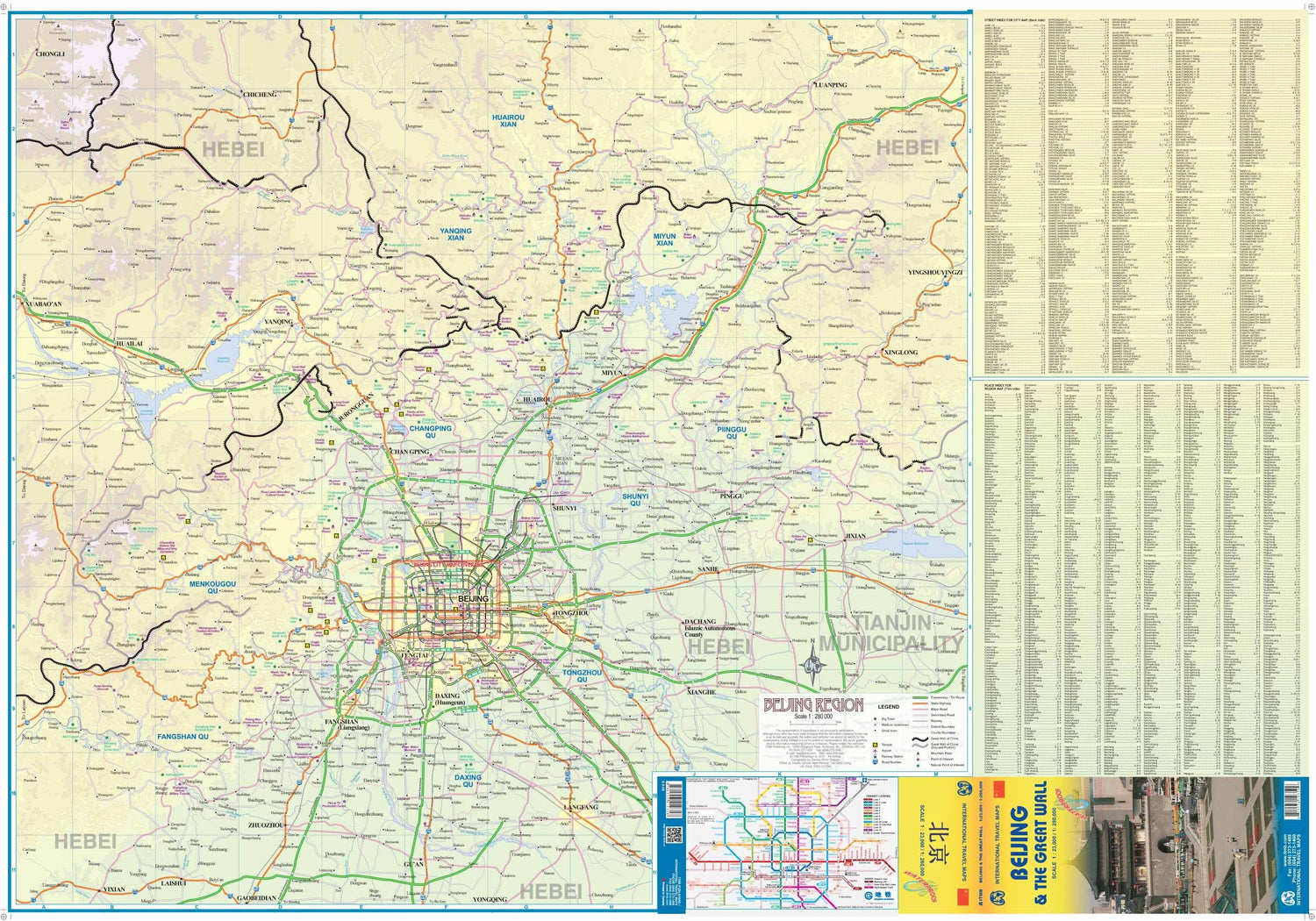Click the www.itmb.com web address on the cover
1316x921 pixels.
(1284, 848)
